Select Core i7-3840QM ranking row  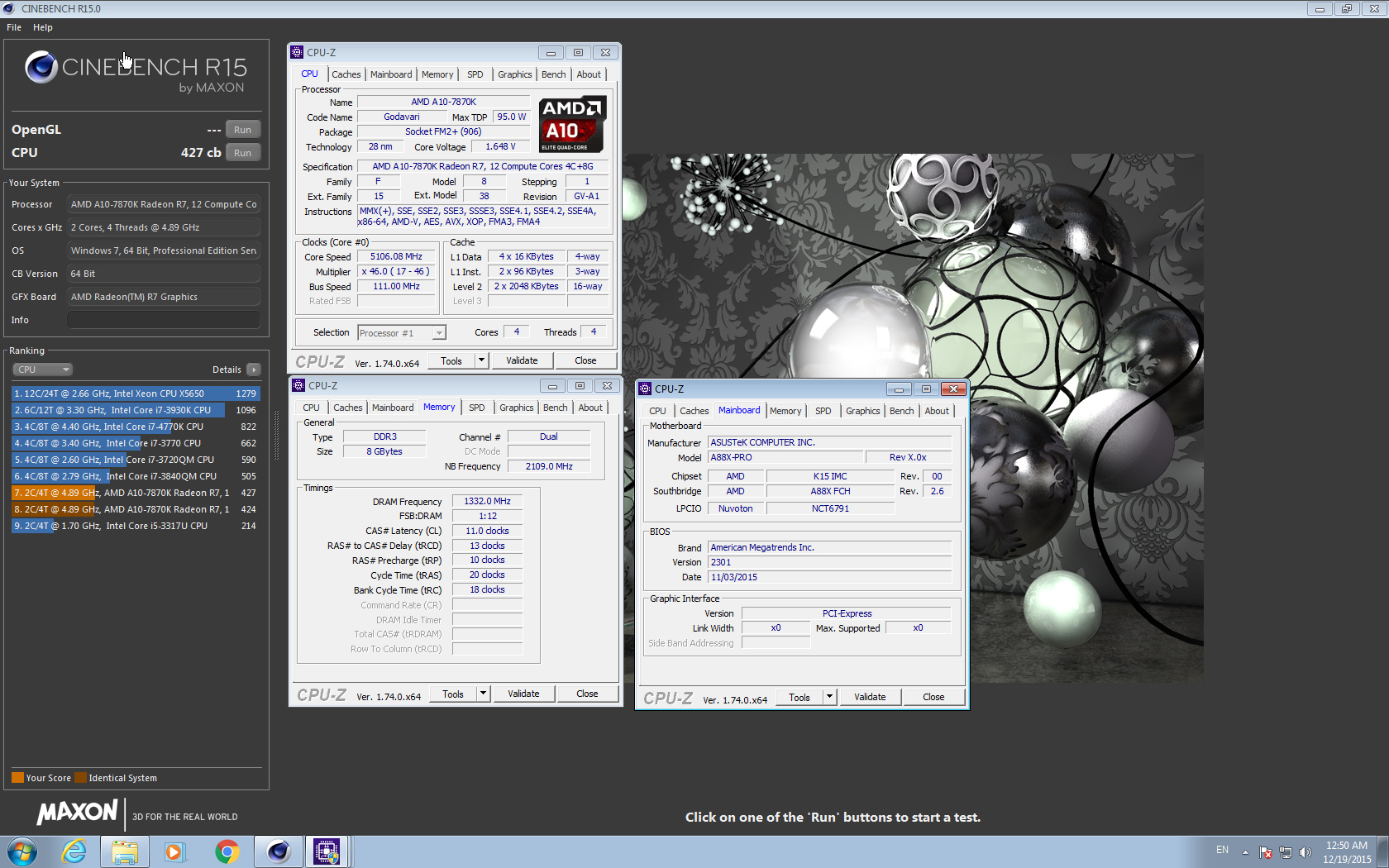[136, 476]
